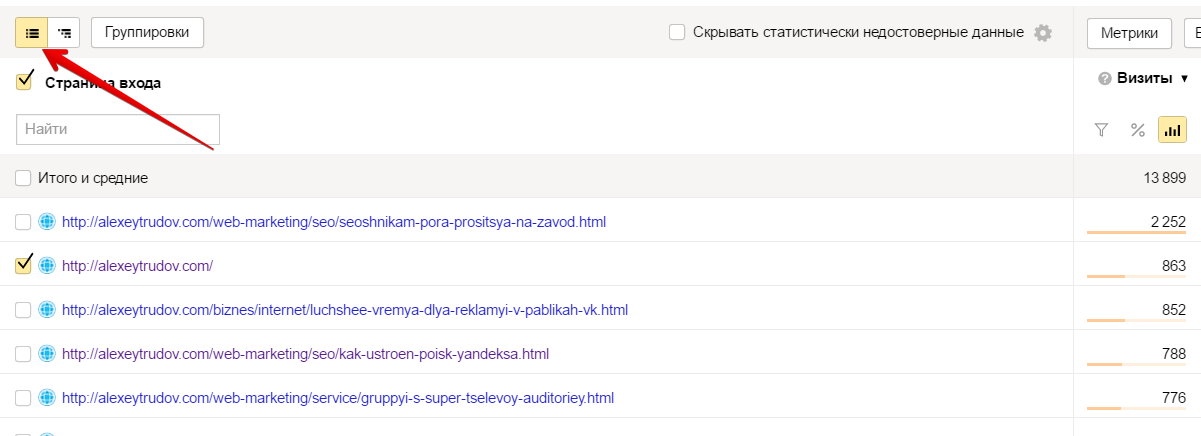Uncheck the Страница входа checkbox
Viewport: 1201px width, 436px height.
click(x=24, y=83)
